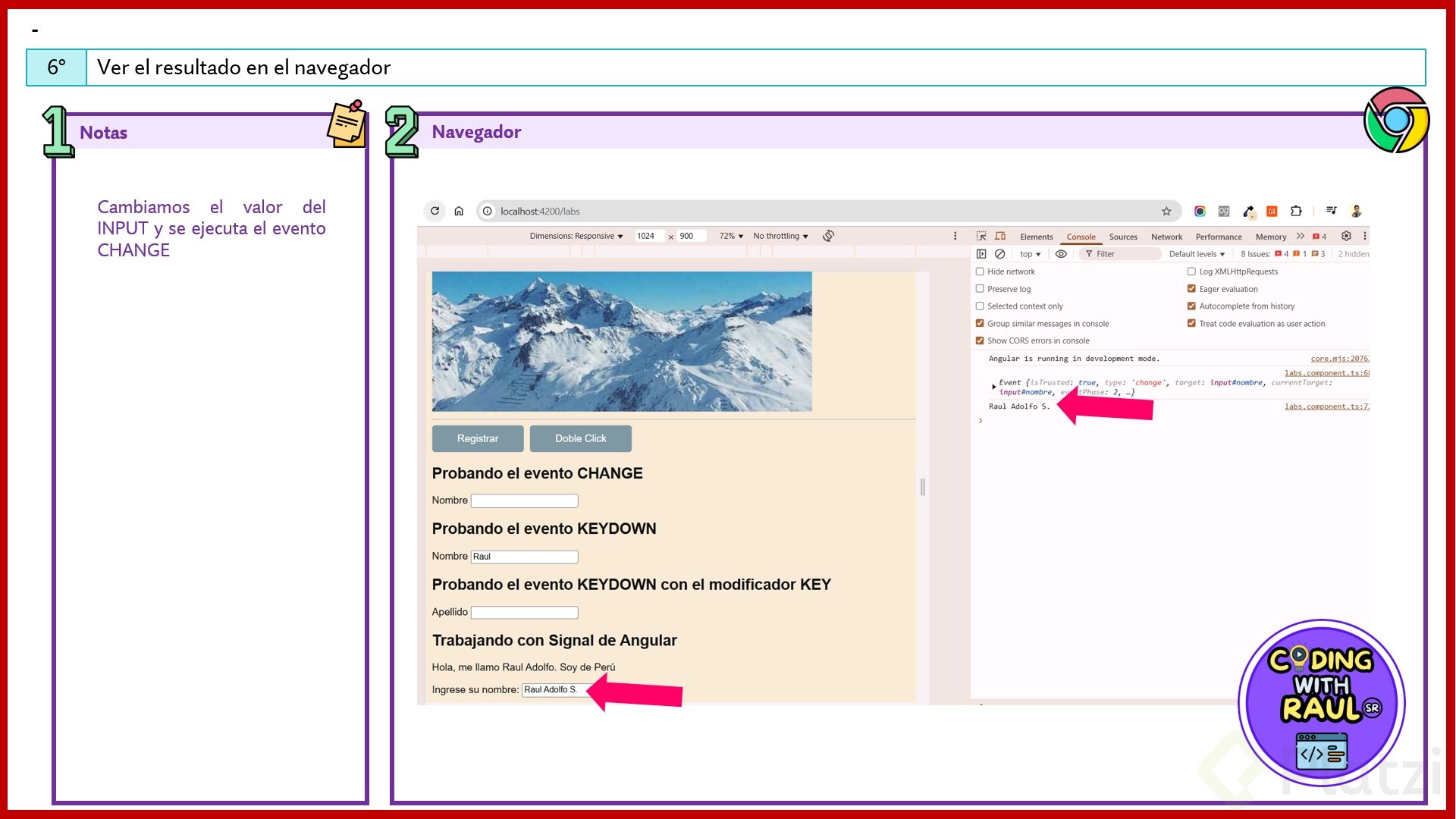The height and width of the screenshot is (819, 1456).
Task: Disable the Eager evaluation checkbox
Action: pyautogui.click(x=1191, y=289)
